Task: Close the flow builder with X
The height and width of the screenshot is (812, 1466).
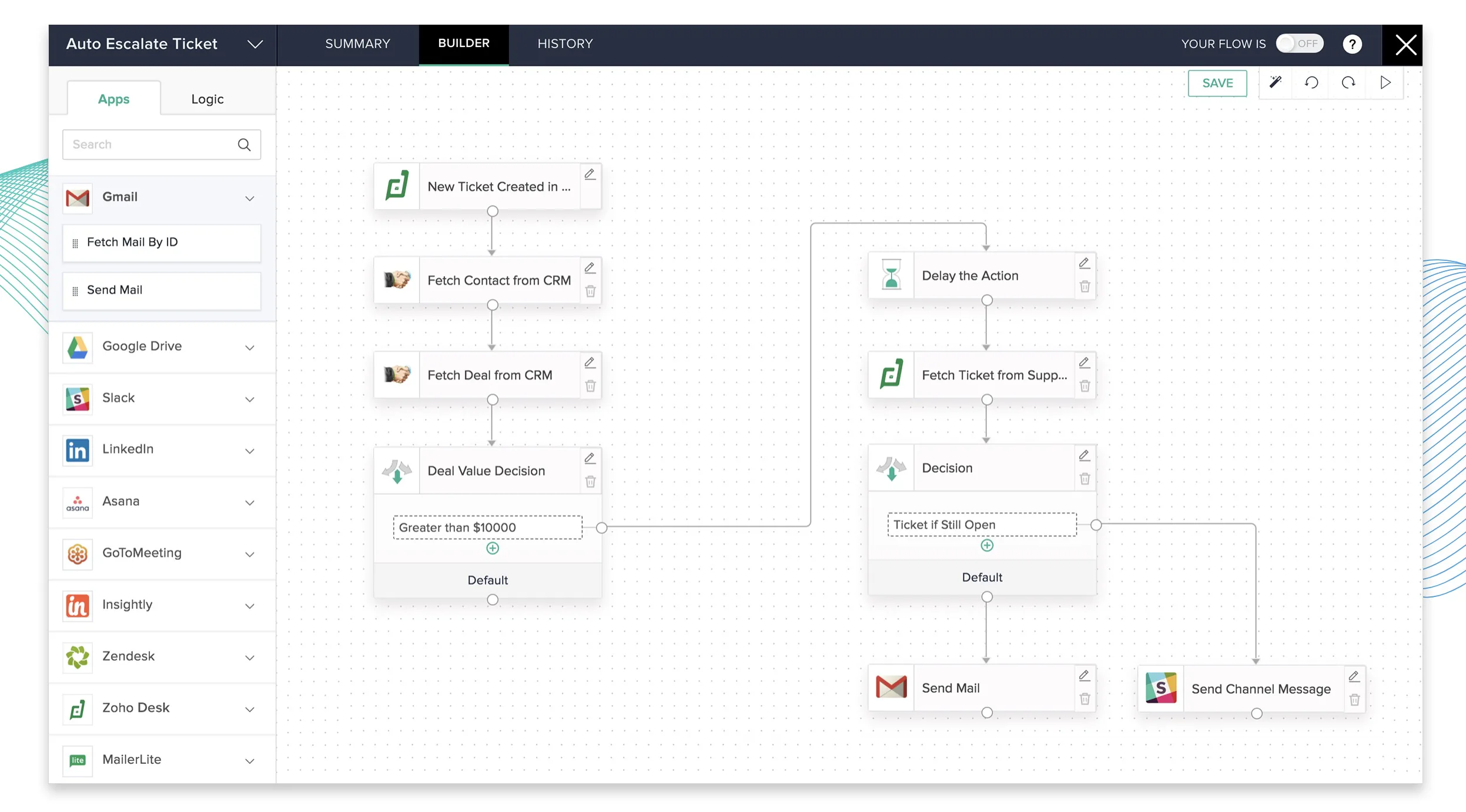Action: pyautogui.click(x=1405, y=45)
